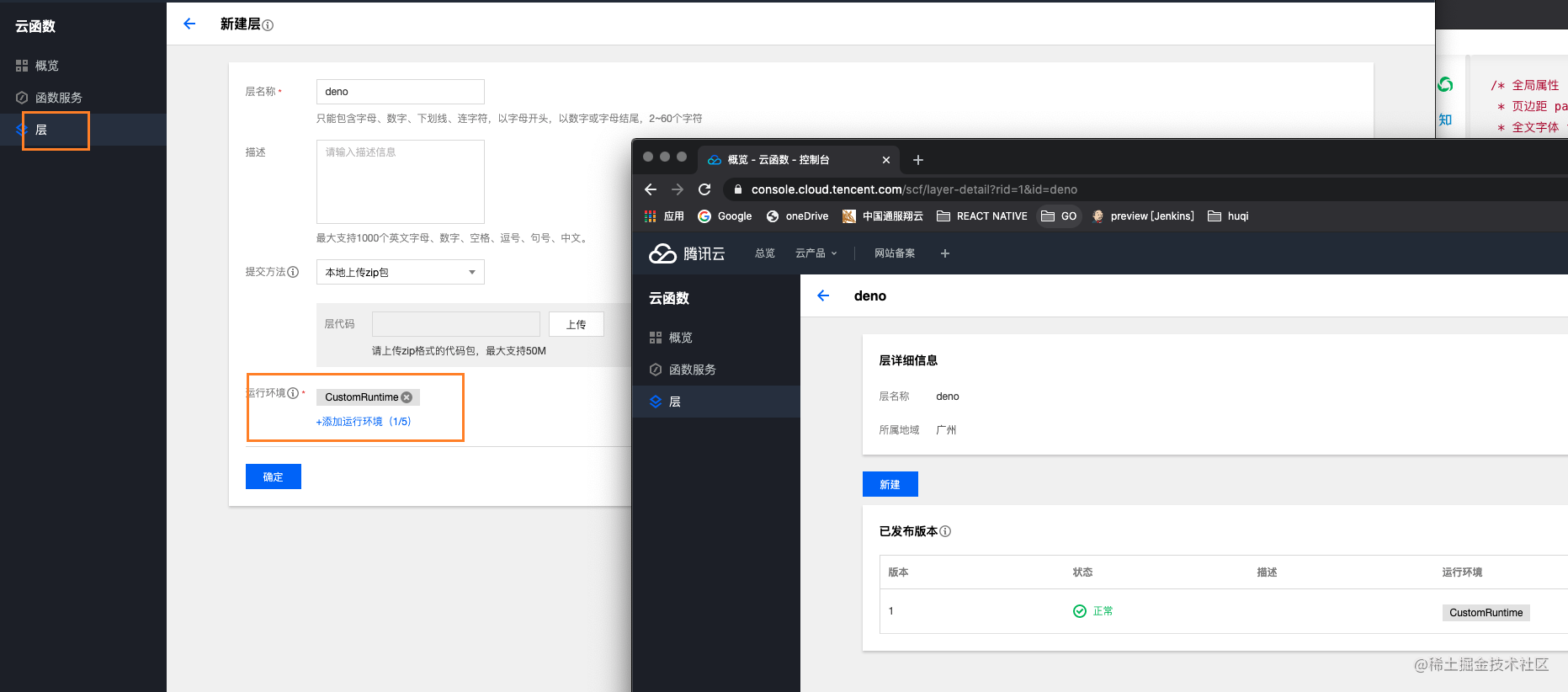Click the 描述 column header
This screenshot has height=692, width=1568.
click(x=1267, y=572)
